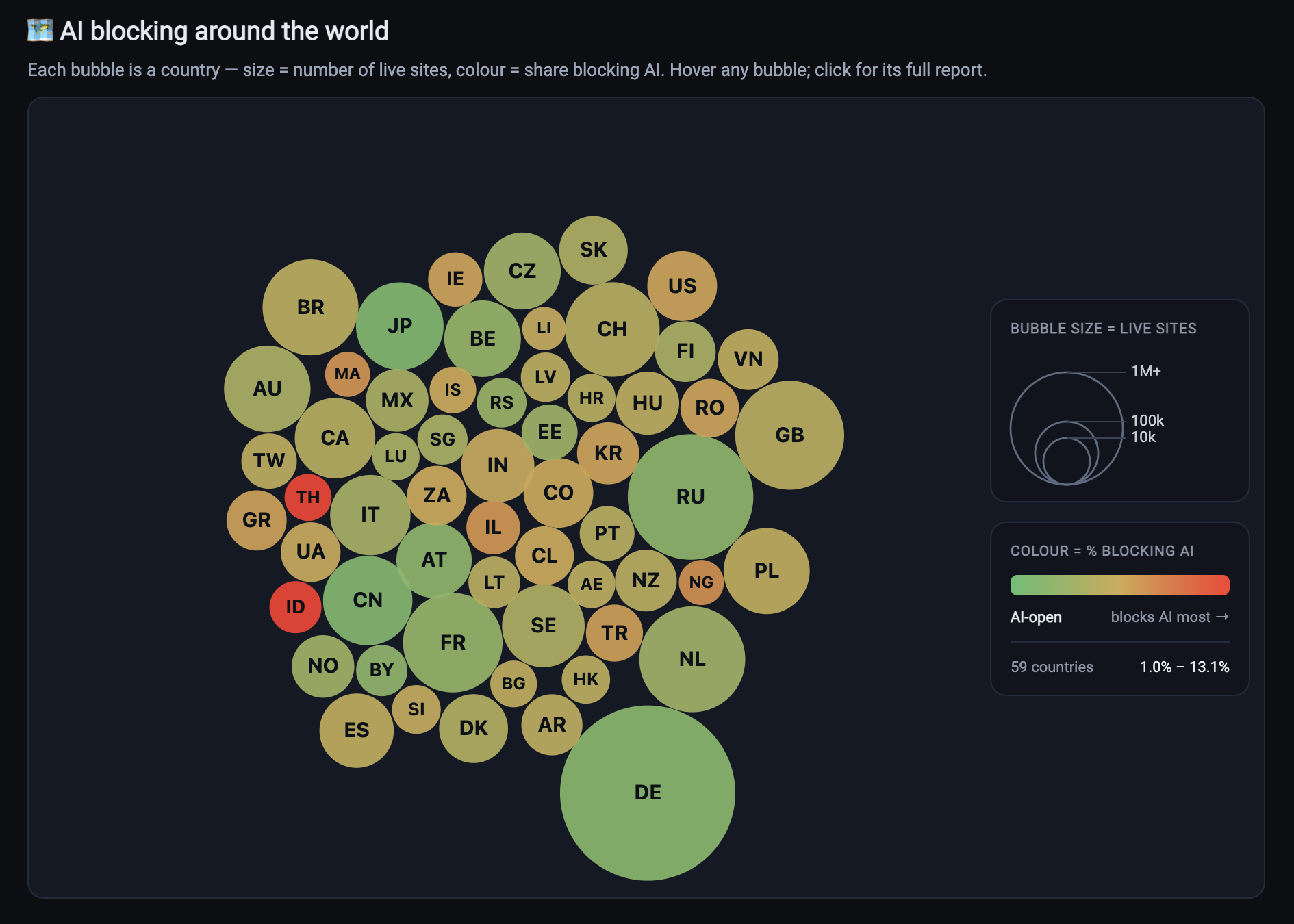Select the CA bubble
The height and width of the screenshot is (924, 1294).
click(x=335, y=438)
